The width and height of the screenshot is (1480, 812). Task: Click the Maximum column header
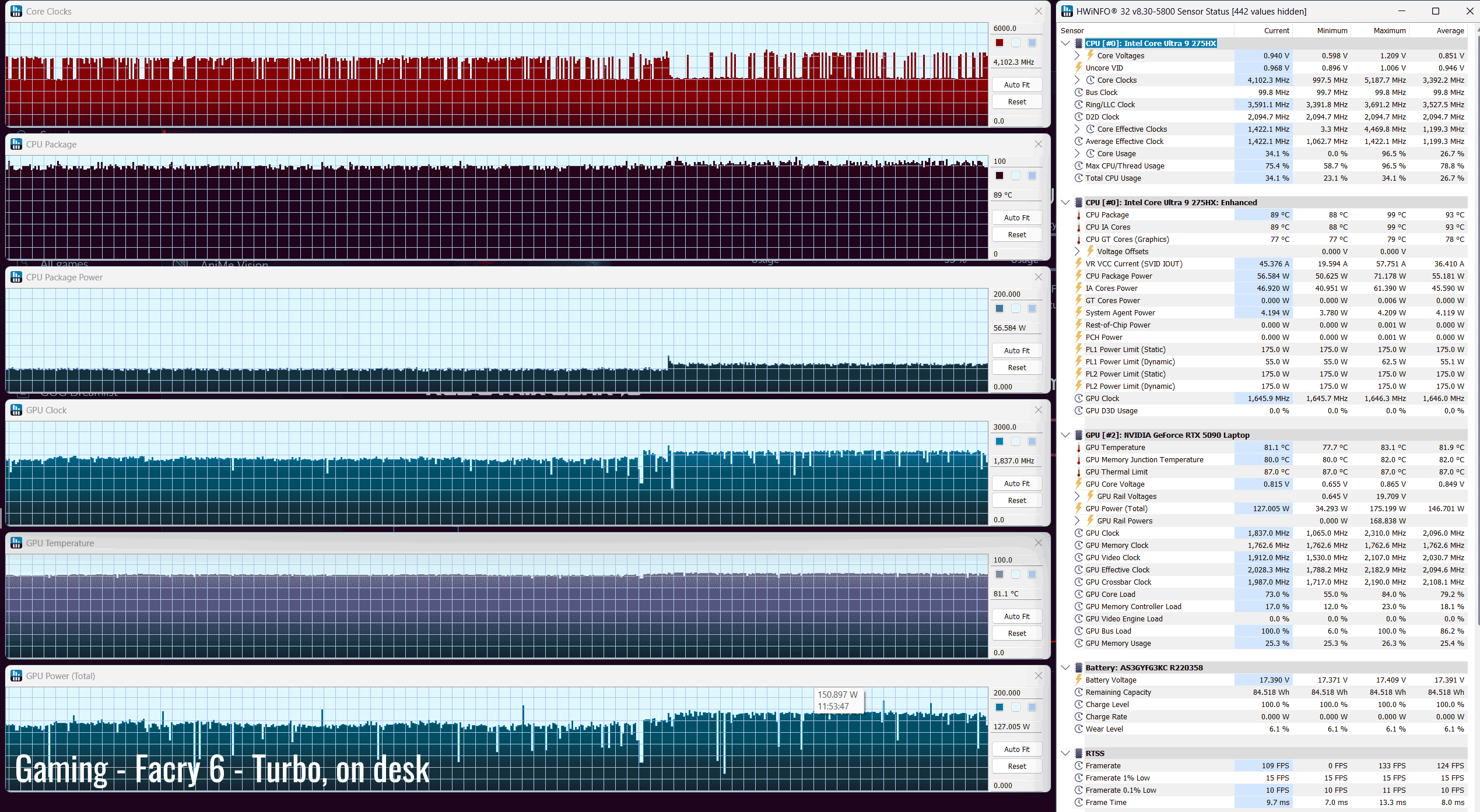pos(1389,30)
